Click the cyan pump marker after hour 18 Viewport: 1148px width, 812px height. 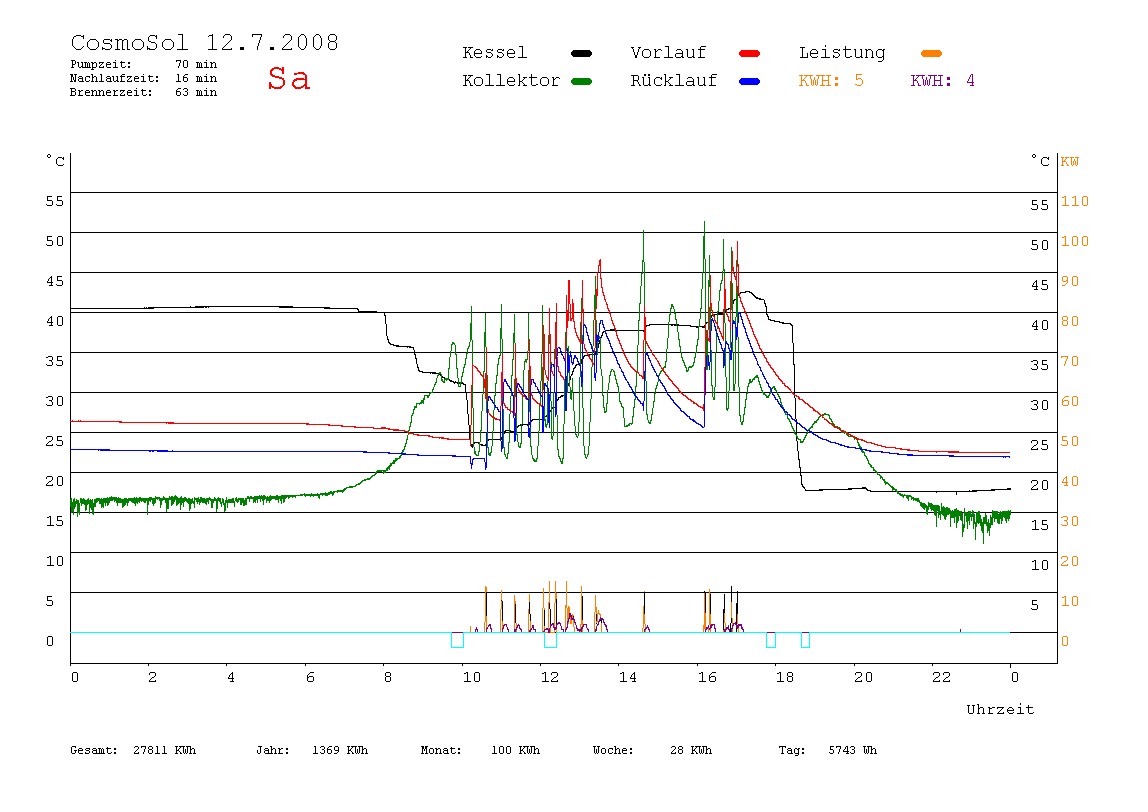pos(805,640)
